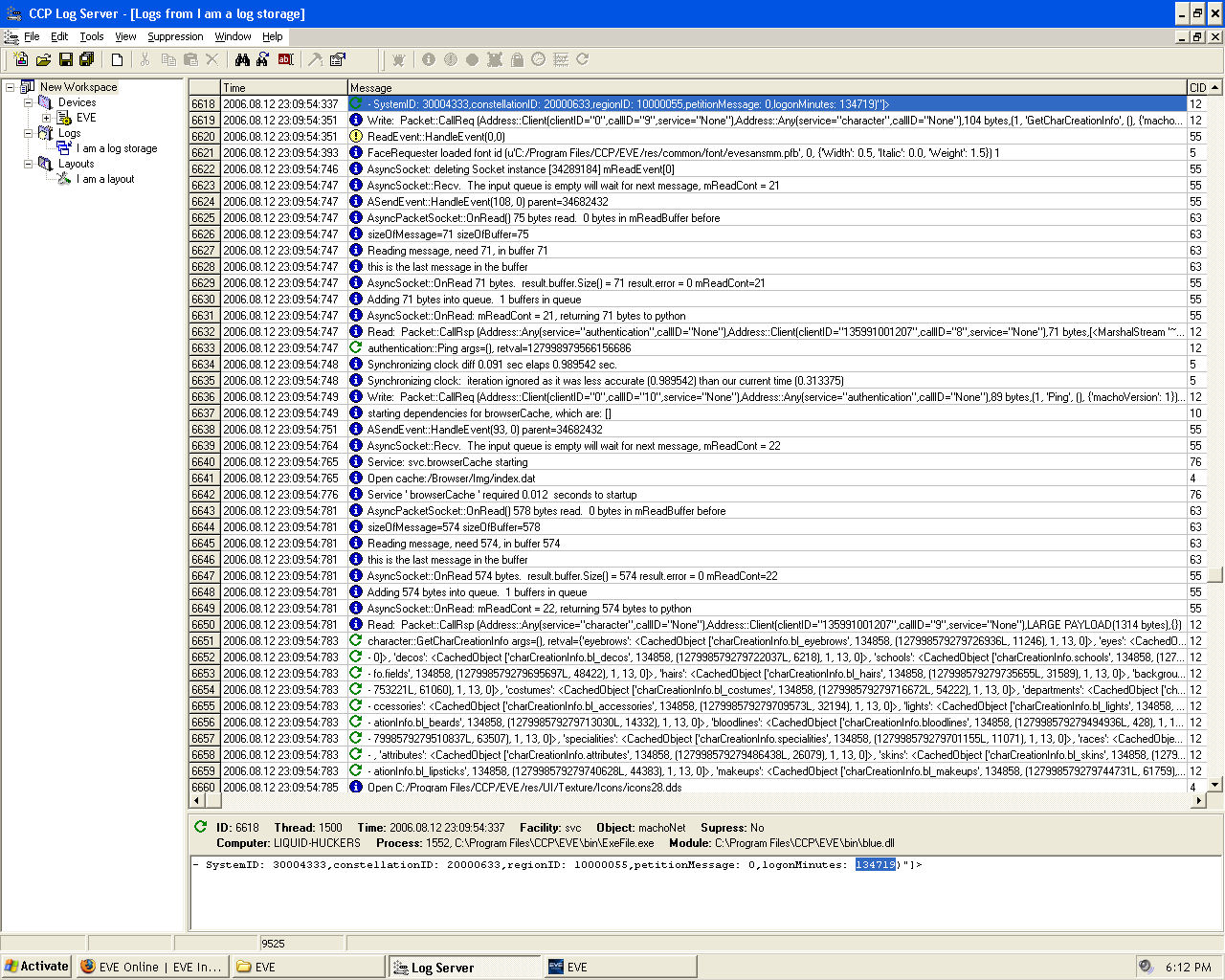Click the Paste clipboard icon
This screenshot has height=980, width=1225.
pos(190,59)
